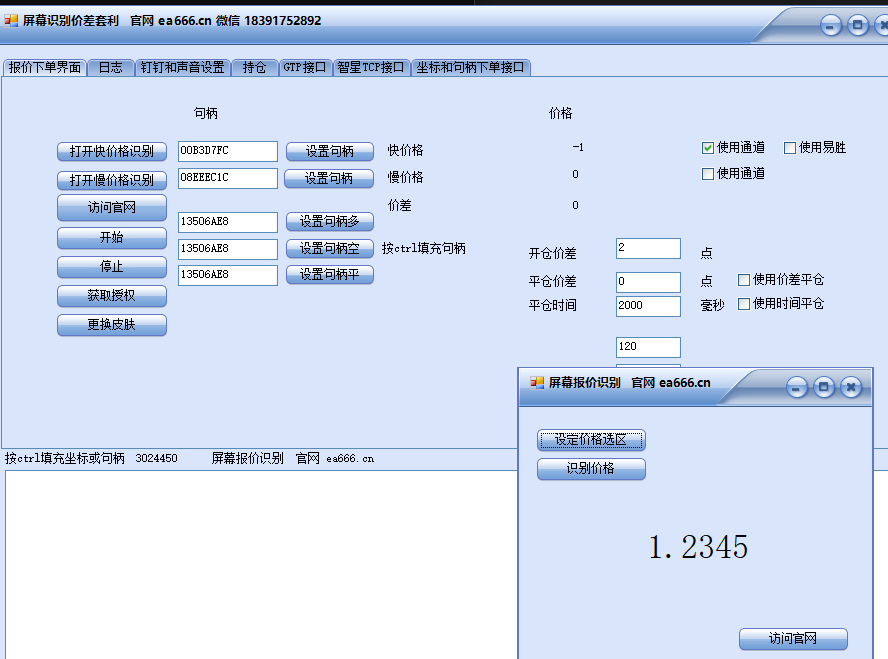
Task: Focus the 开仓价差 input field
Action: (x=648, y=248)
